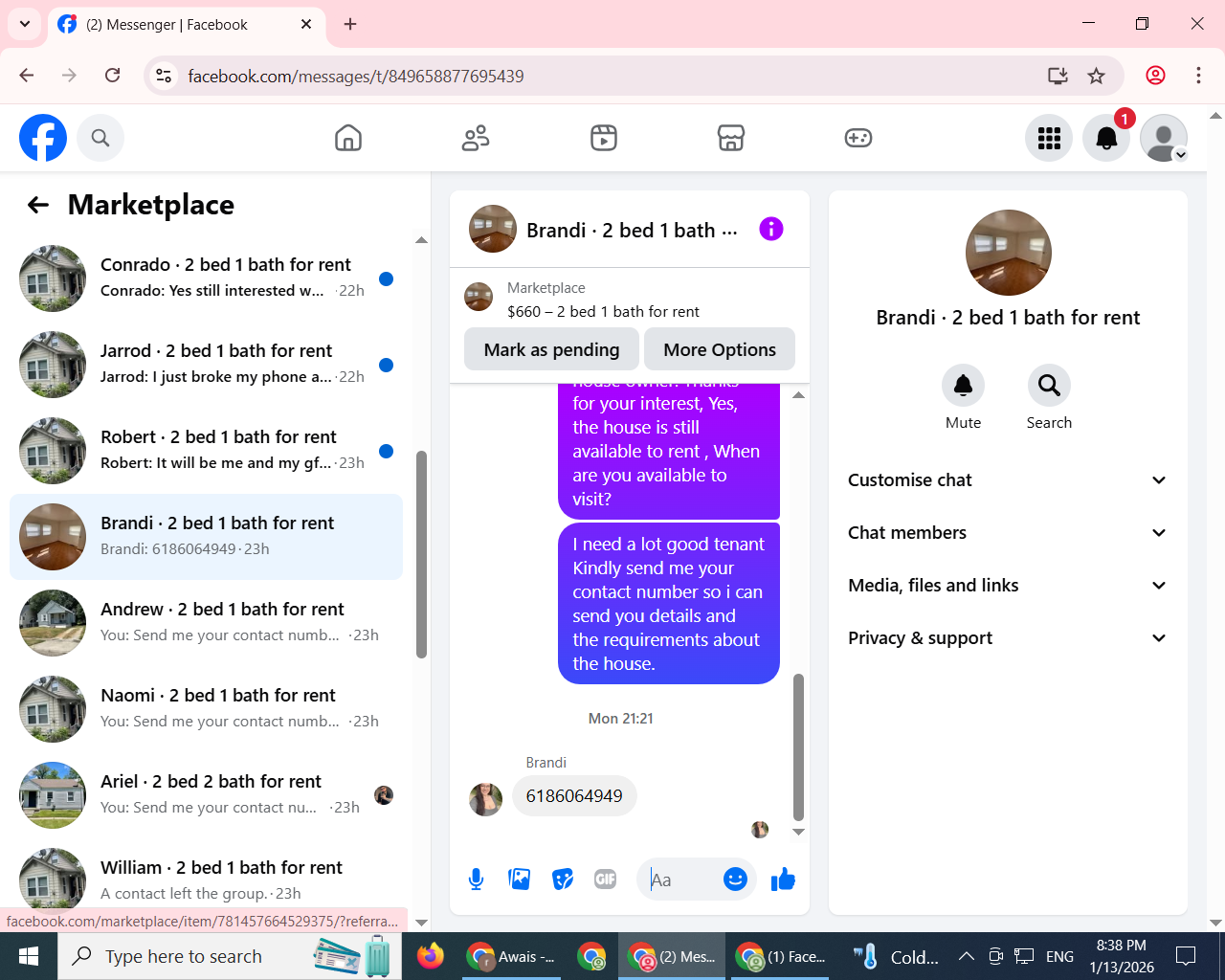Click listing photo in right panel

click(x=1009, y=253)
